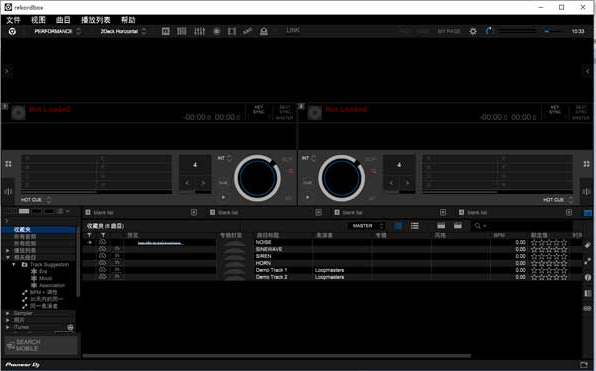Screen dimensions: 596x371
Task: Click the waveform icon right of deck 2
Action: (x=586, y=191)
